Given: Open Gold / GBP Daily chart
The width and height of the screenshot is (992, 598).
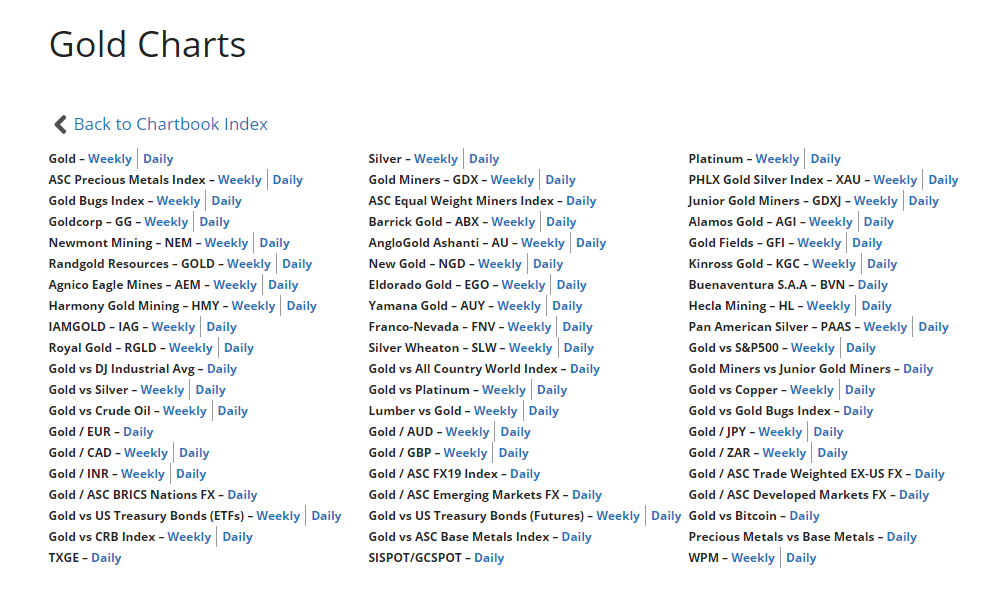Looking at the screenshot, I should (514, 451).
